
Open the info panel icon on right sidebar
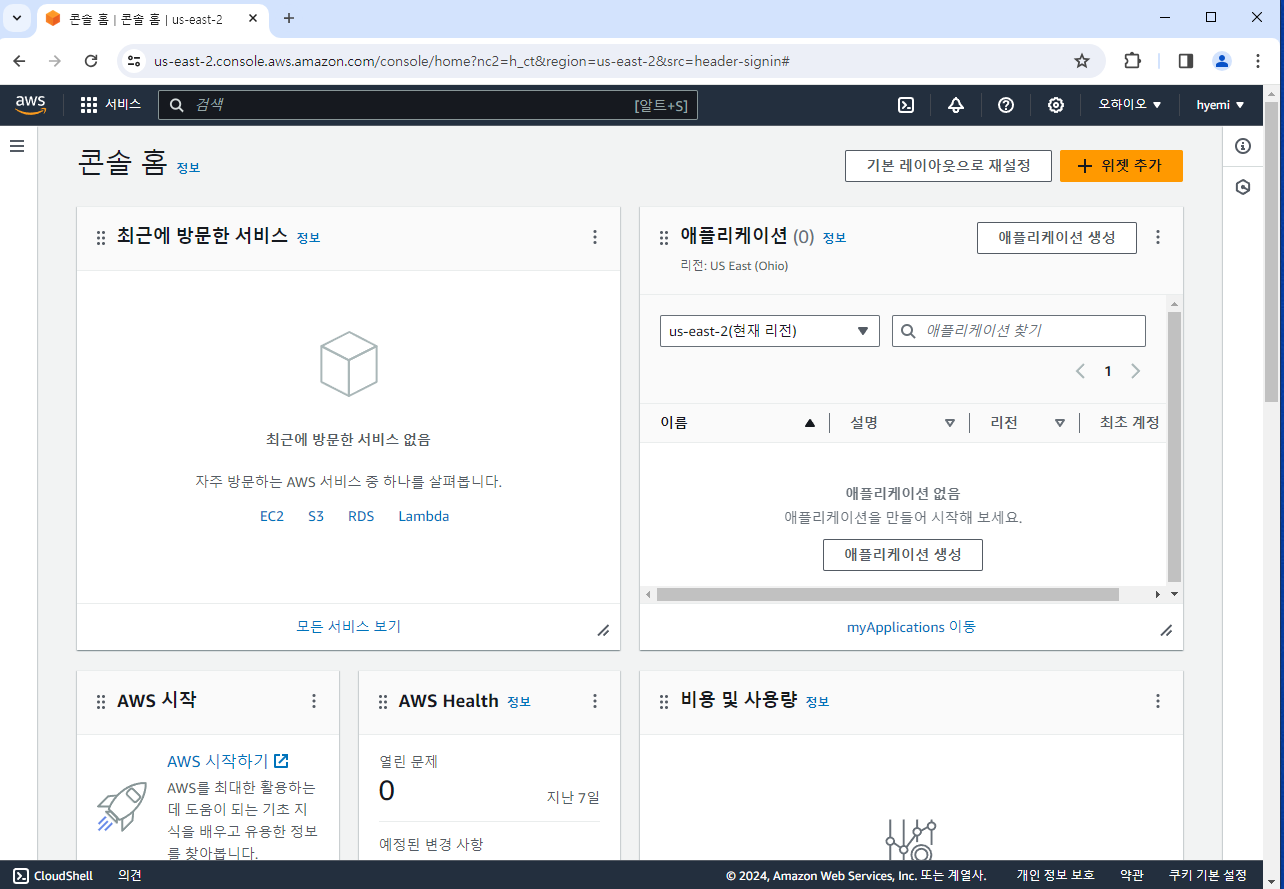pyautogui.click(x=1243, y=146)
